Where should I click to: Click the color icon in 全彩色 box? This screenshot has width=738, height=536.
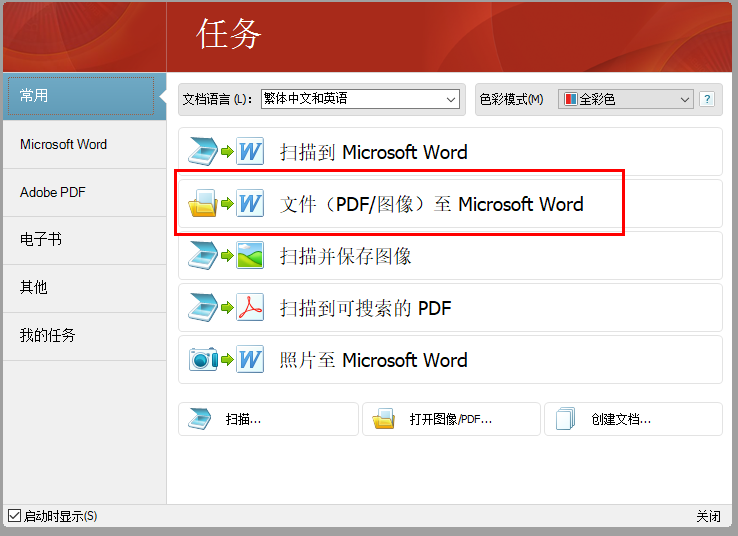(570, 99)
